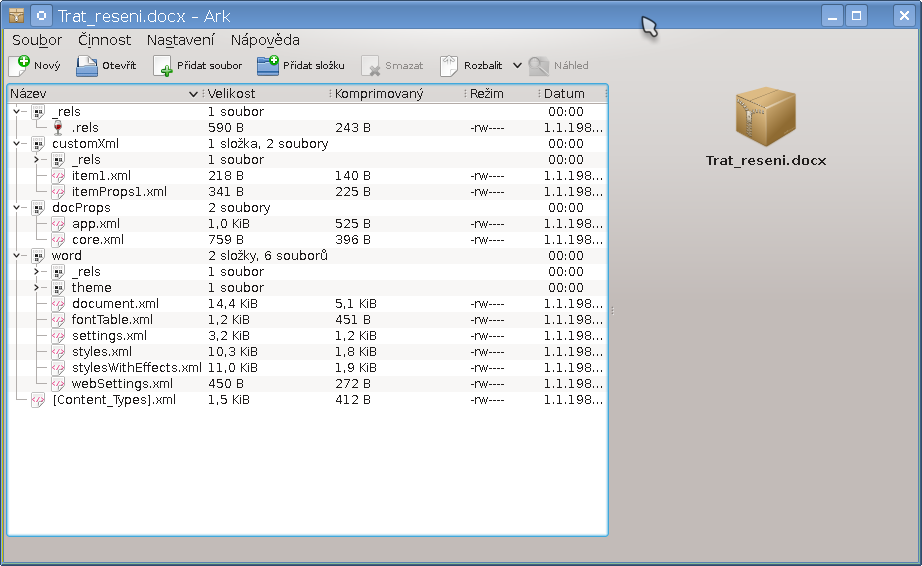Click the pin icon in the title bar
922x566 pixels.
point(41,15)
